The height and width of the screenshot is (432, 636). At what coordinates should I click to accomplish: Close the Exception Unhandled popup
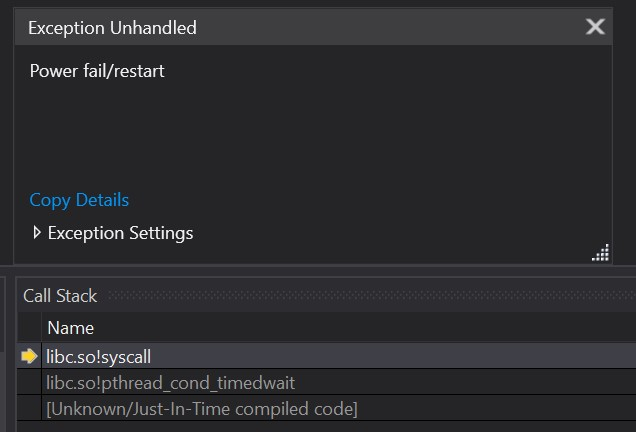595,27
